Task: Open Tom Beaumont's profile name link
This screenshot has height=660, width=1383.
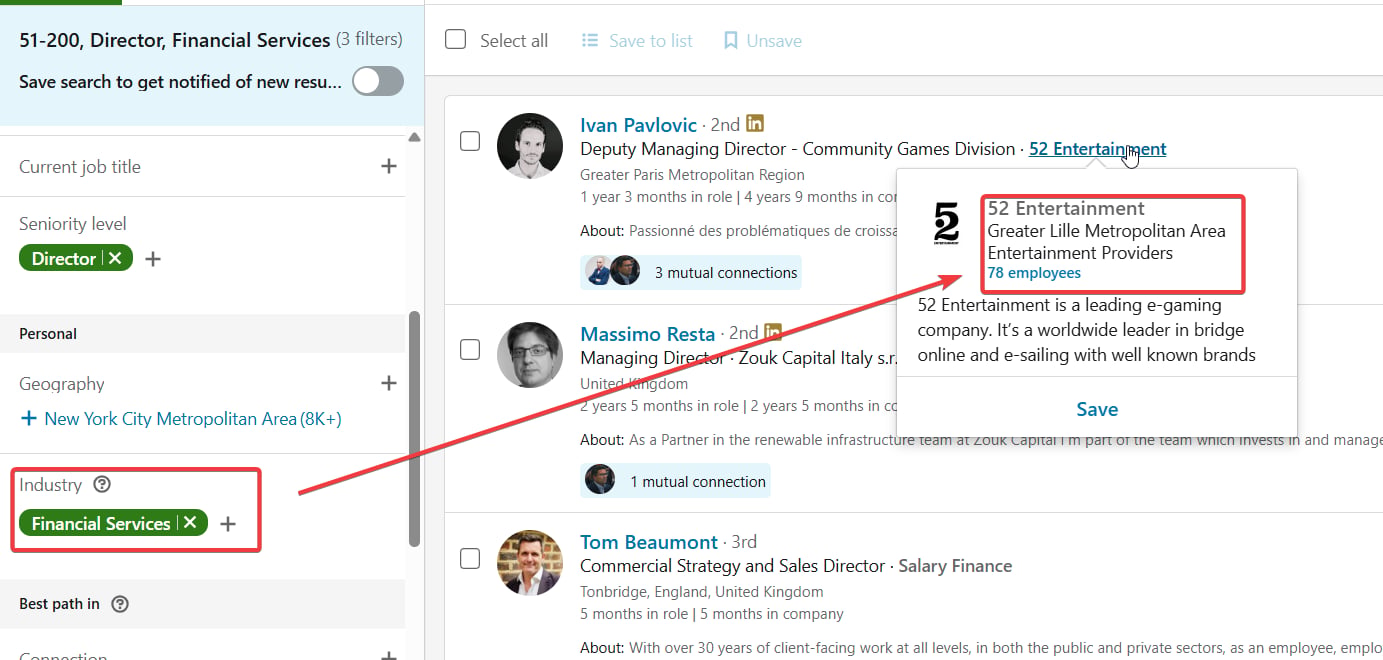Action: tap(649, 542)
